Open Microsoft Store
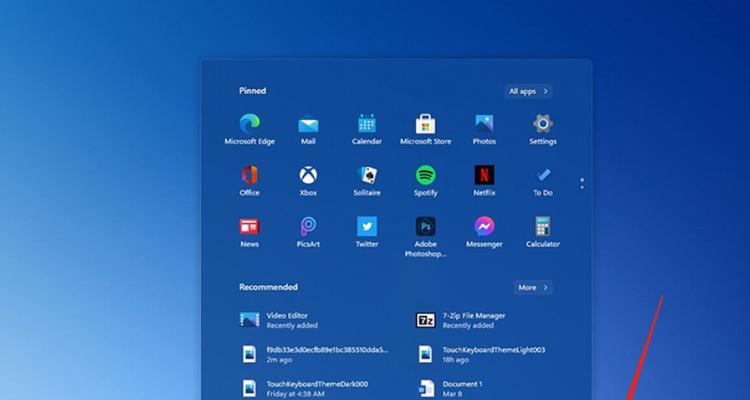 (x=425, y=129)
